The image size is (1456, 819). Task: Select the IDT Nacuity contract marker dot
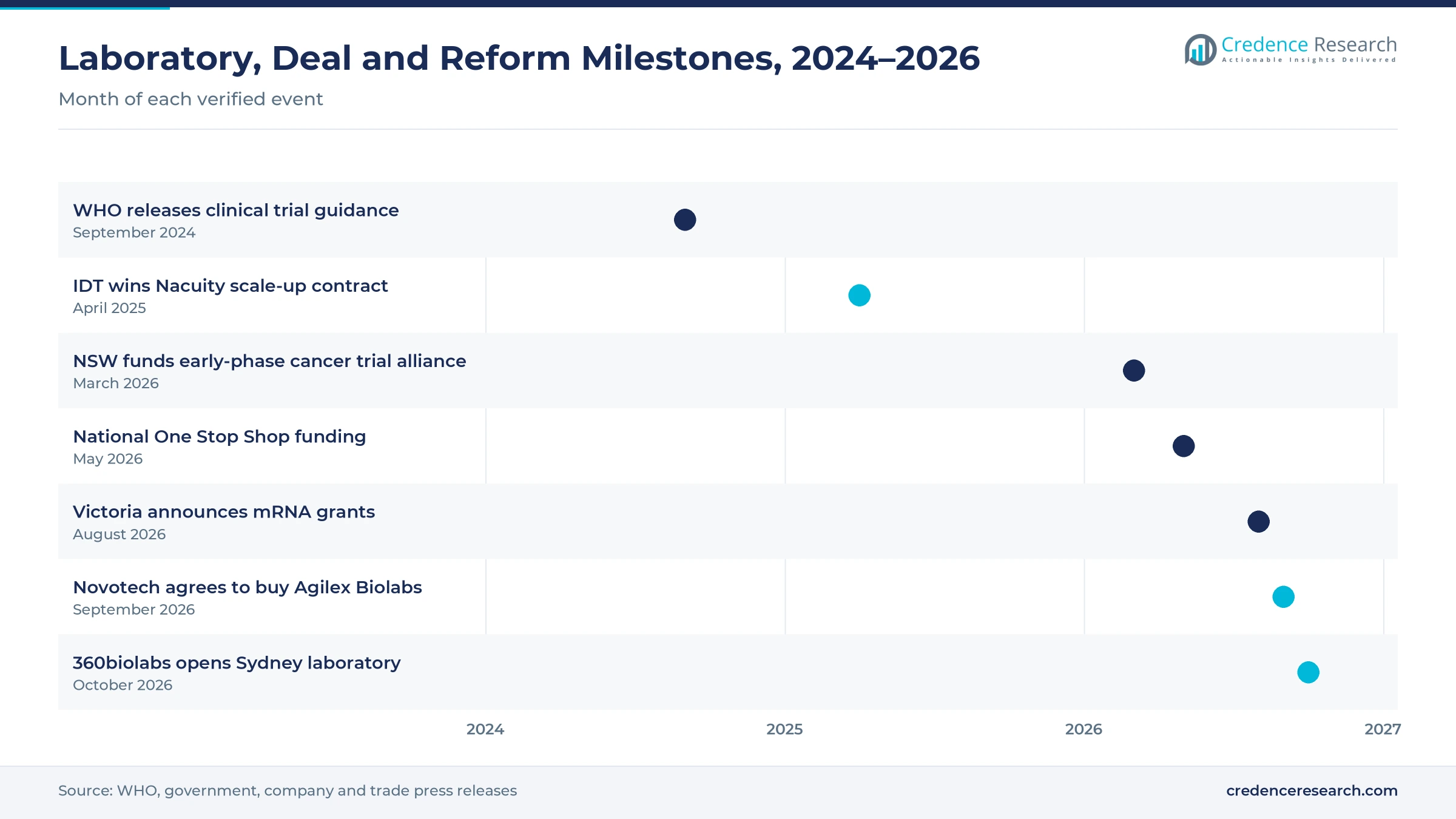[x=859, y=295]
